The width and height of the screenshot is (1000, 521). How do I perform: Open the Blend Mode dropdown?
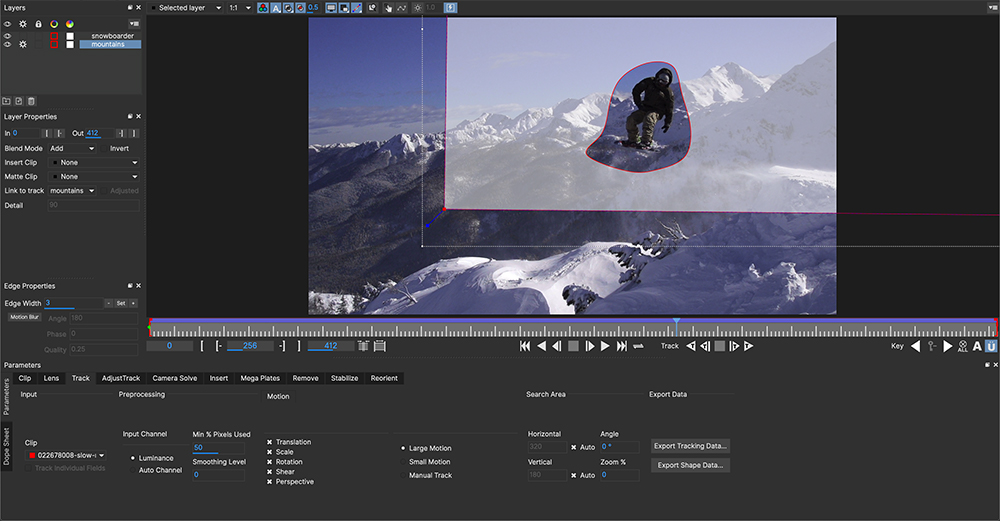pyautogui.click(x=72, y=148)
